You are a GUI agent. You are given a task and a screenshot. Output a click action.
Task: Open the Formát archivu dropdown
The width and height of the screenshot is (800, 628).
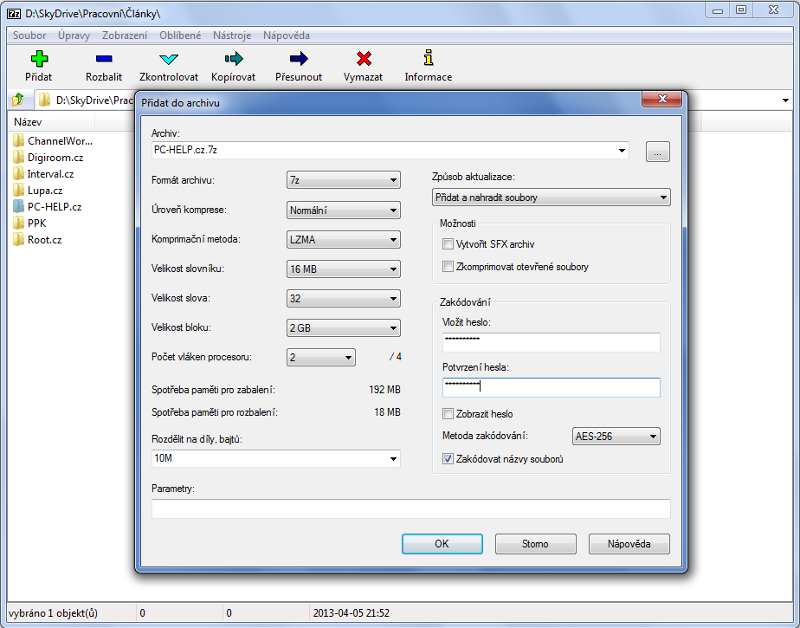point(343,181)
